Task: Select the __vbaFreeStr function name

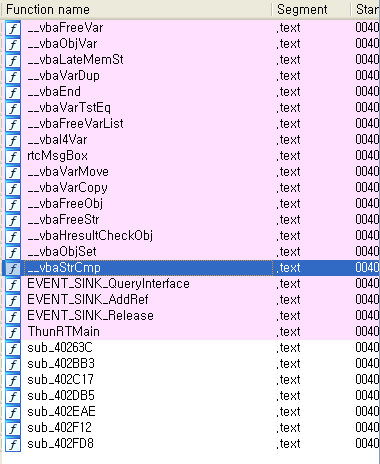Action: 63,220
